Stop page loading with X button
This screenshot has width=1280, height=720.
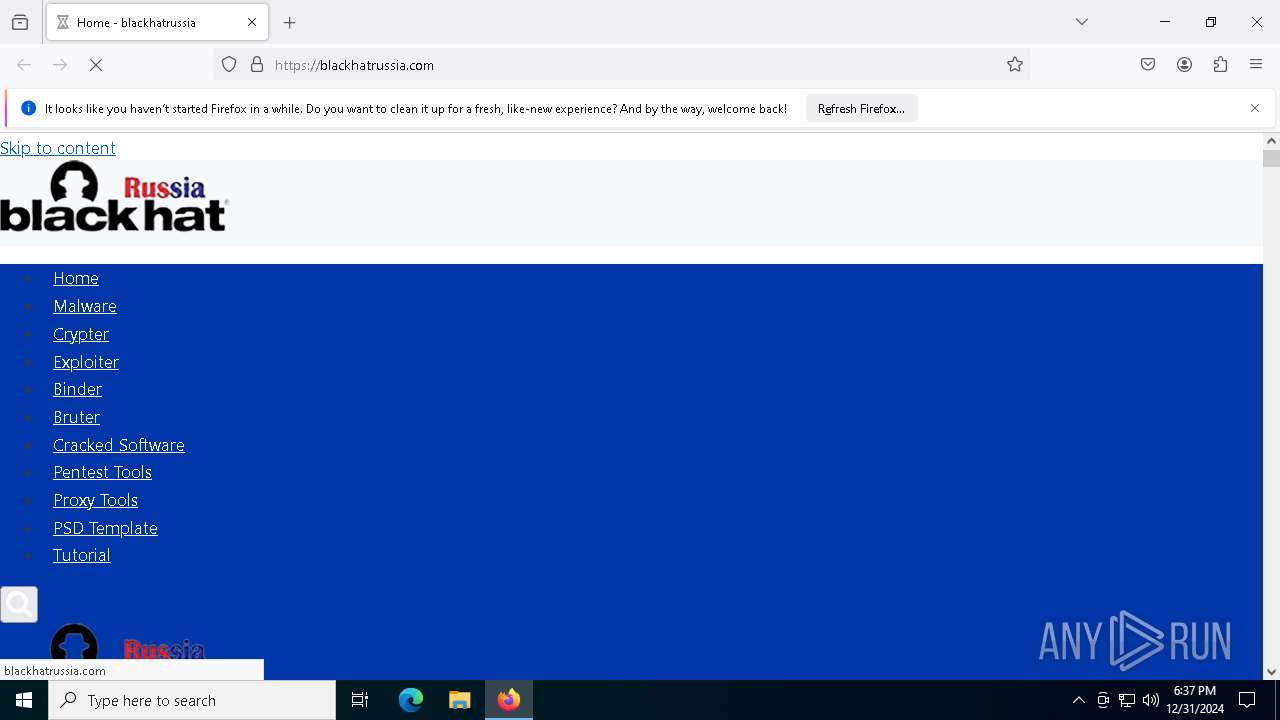pyautogui.click(x=96, y=65)
